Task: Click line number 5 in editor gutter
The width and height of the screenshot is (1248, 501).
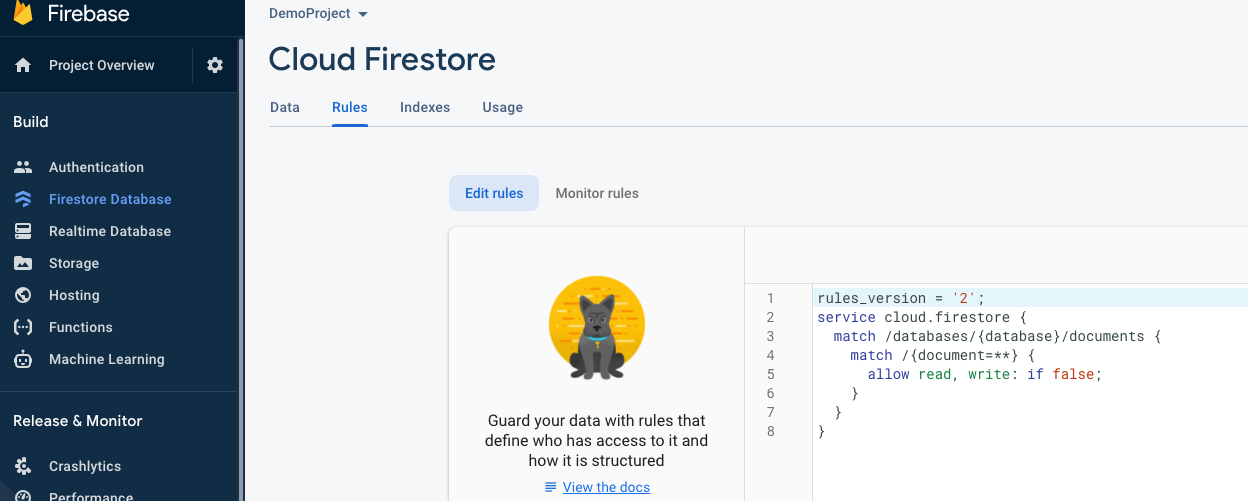Action: pos(770,374)
